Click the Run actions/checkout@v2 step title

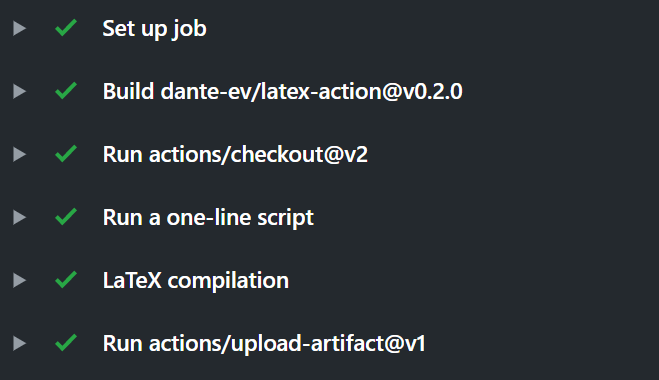[235, 155]
